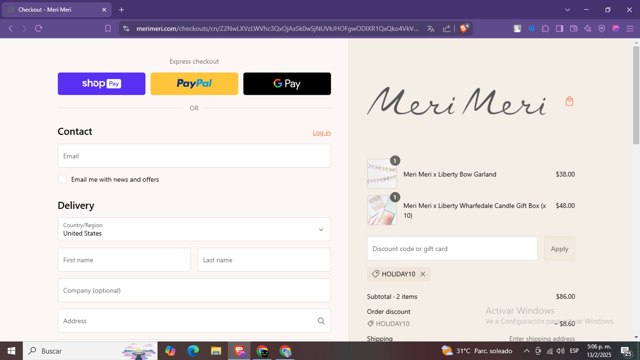
Task: Open a new browser tab
Action: (121, 9)
